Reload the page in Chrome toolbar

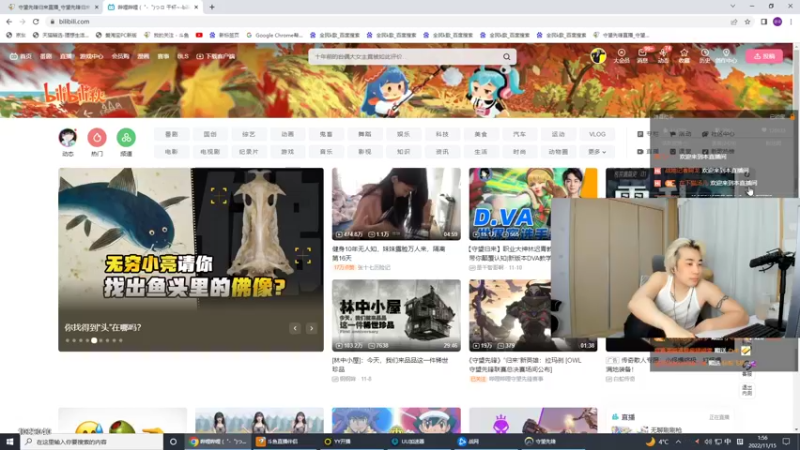coord(36,21)
